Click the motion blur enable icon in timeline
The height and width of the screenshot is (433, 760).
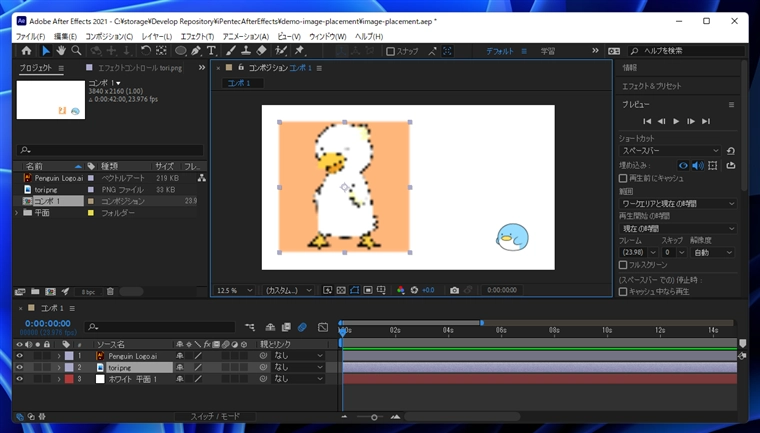[x=302, y=327]
